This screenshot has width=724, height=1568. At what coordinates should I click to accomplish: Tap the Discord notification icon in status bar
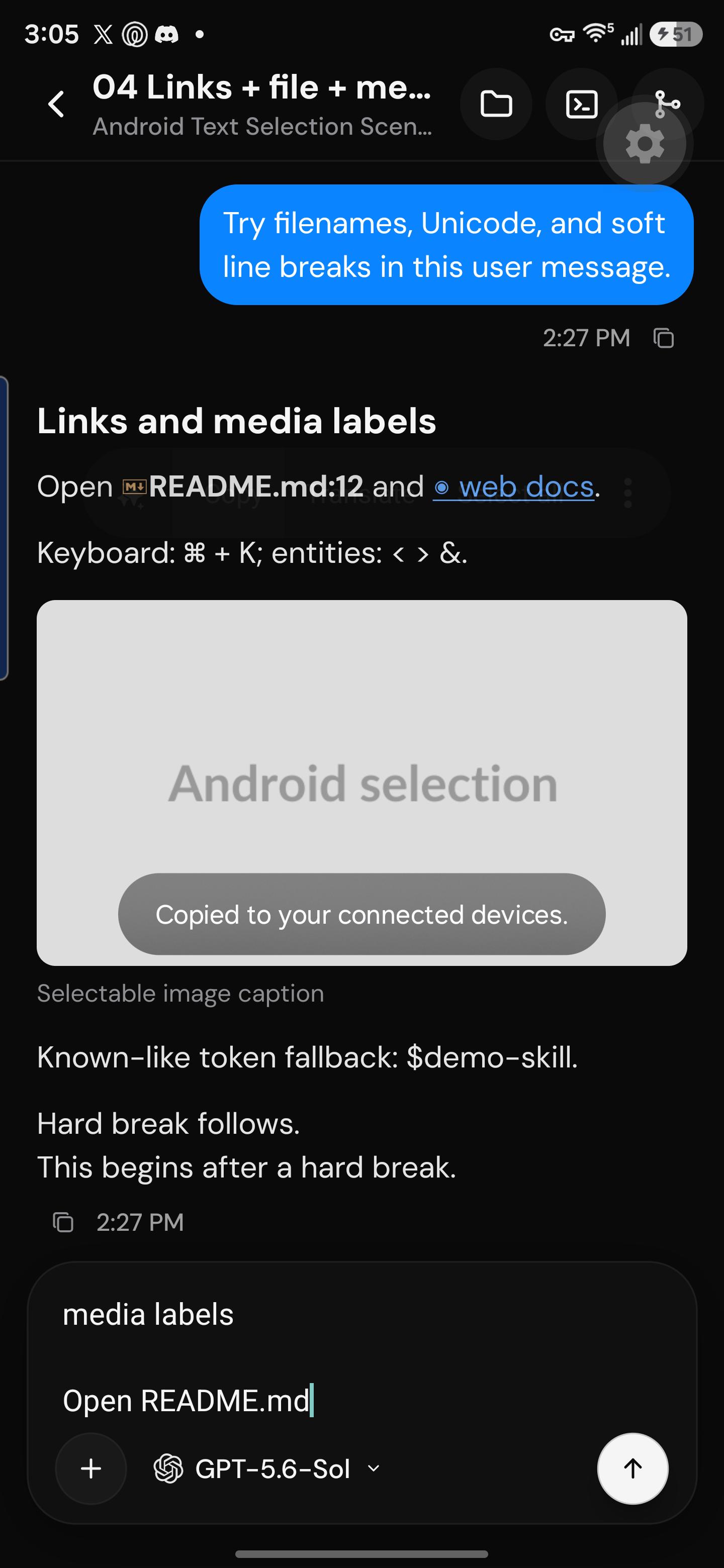166,34
